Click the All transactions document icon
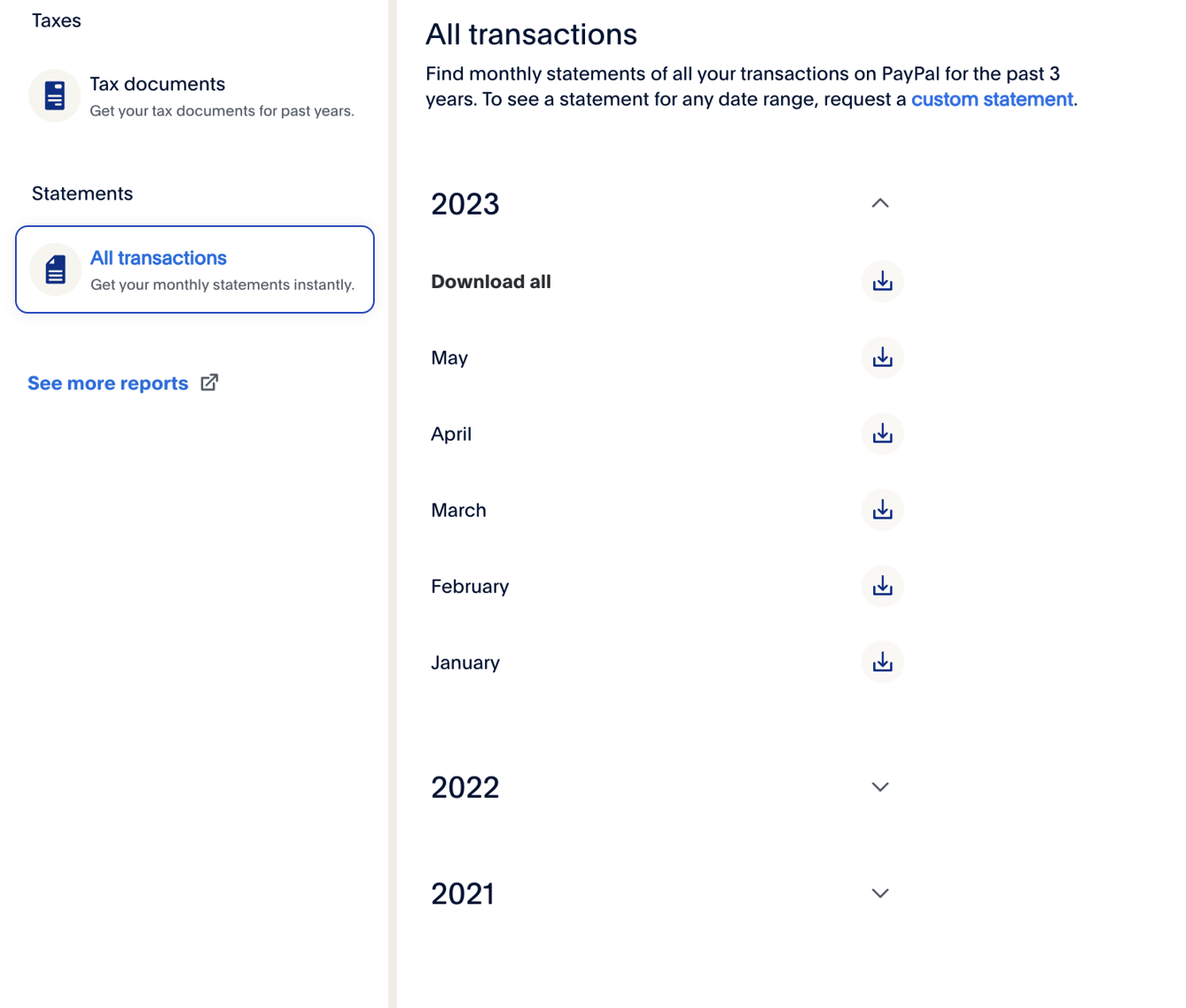The image size is (1186, 1008). (x=55, y=270)
